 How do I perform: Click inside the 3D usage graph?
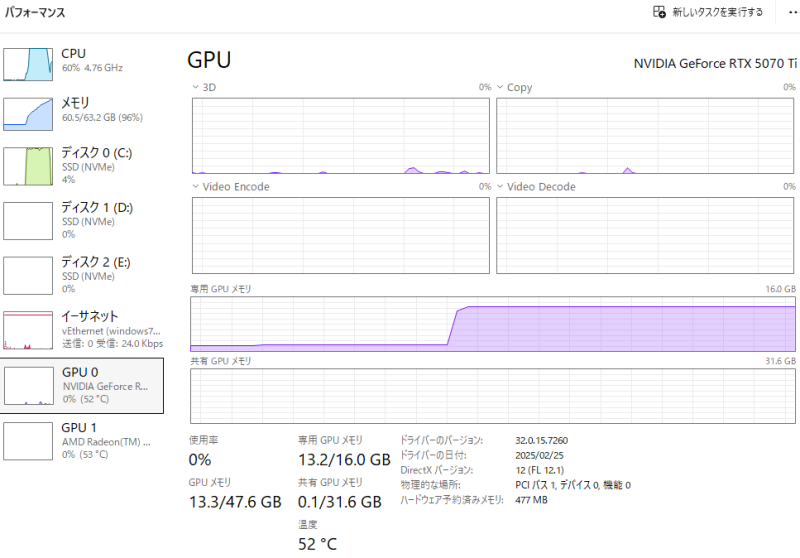click(340, 136)
